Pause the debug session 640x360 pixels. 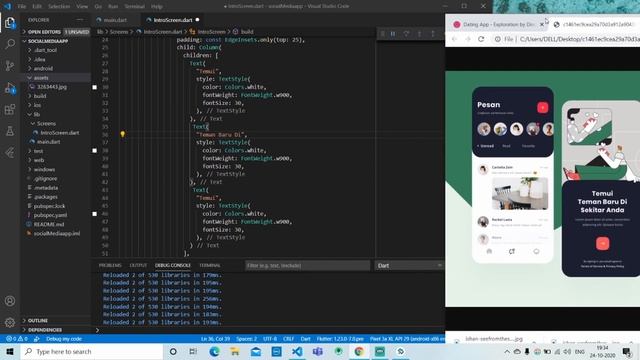393,34
